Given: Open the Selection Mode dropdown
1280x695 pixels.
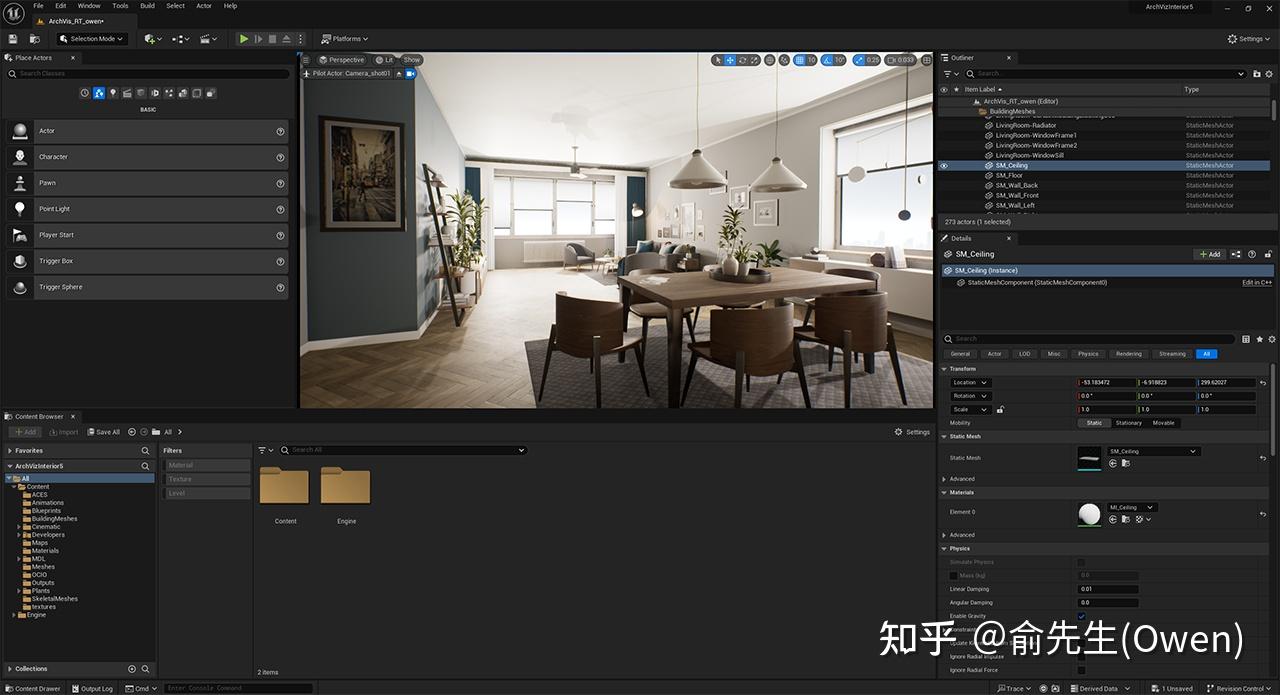Looking at the screenshot, I should 91,38.
